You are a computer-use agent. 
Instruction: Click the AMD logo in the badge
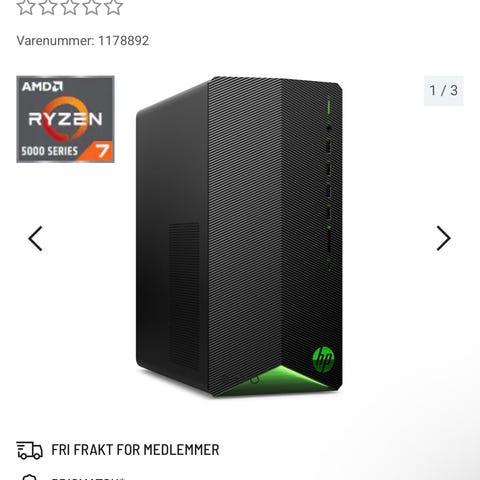tap(42, 87)
